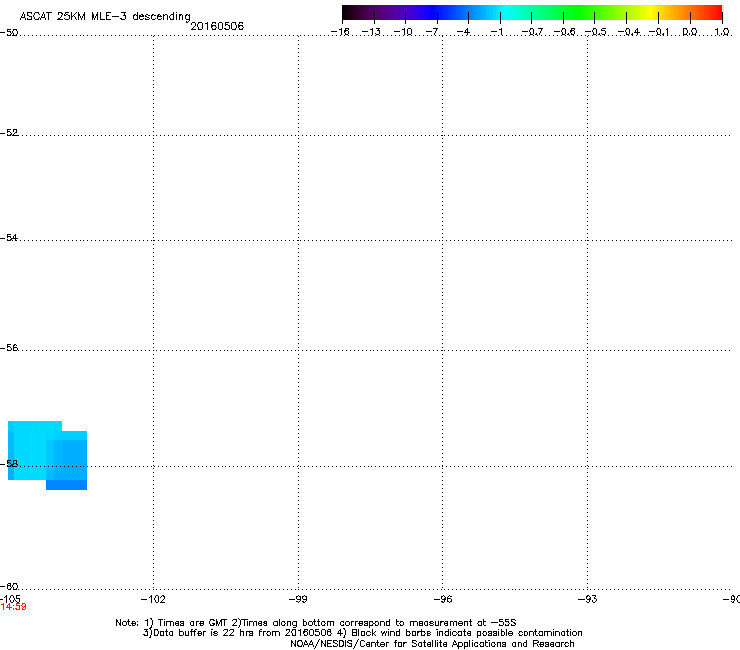740x650 pixels.
Task: Click the -0.5 color scale label
Action: 596,32
